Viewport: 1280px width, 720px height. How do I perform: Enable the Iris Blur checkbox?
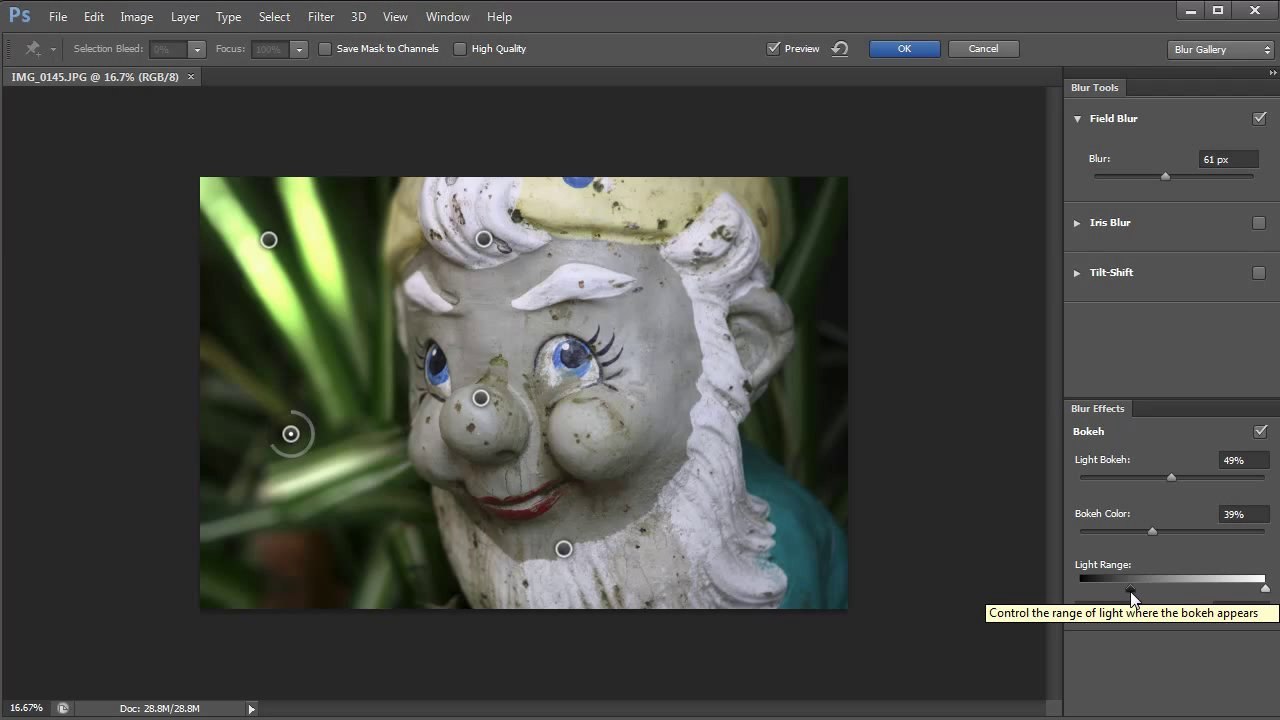coord(1259,223)
